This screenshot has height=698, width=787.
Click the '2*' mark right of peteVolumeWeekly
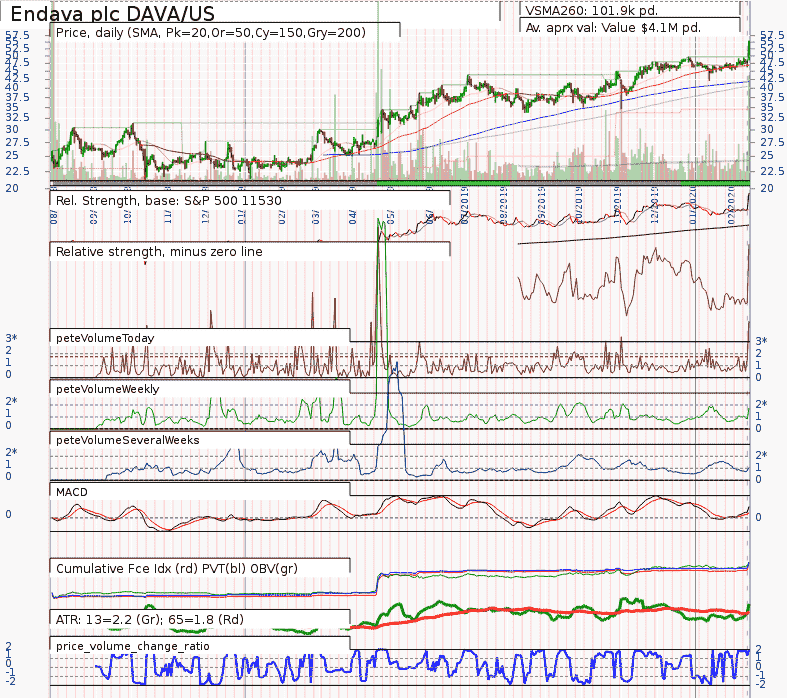click(x=761, y=404)
